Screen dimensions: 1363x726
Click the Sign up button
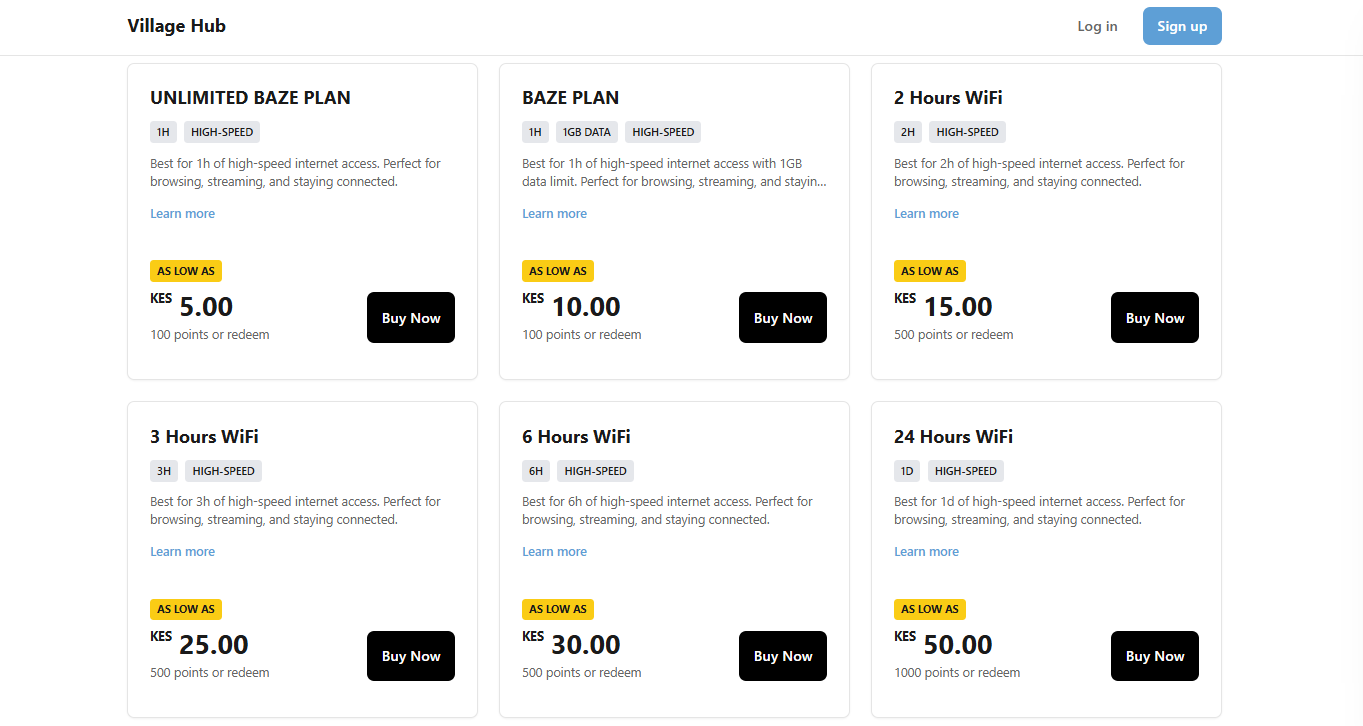click(1182, 26)
